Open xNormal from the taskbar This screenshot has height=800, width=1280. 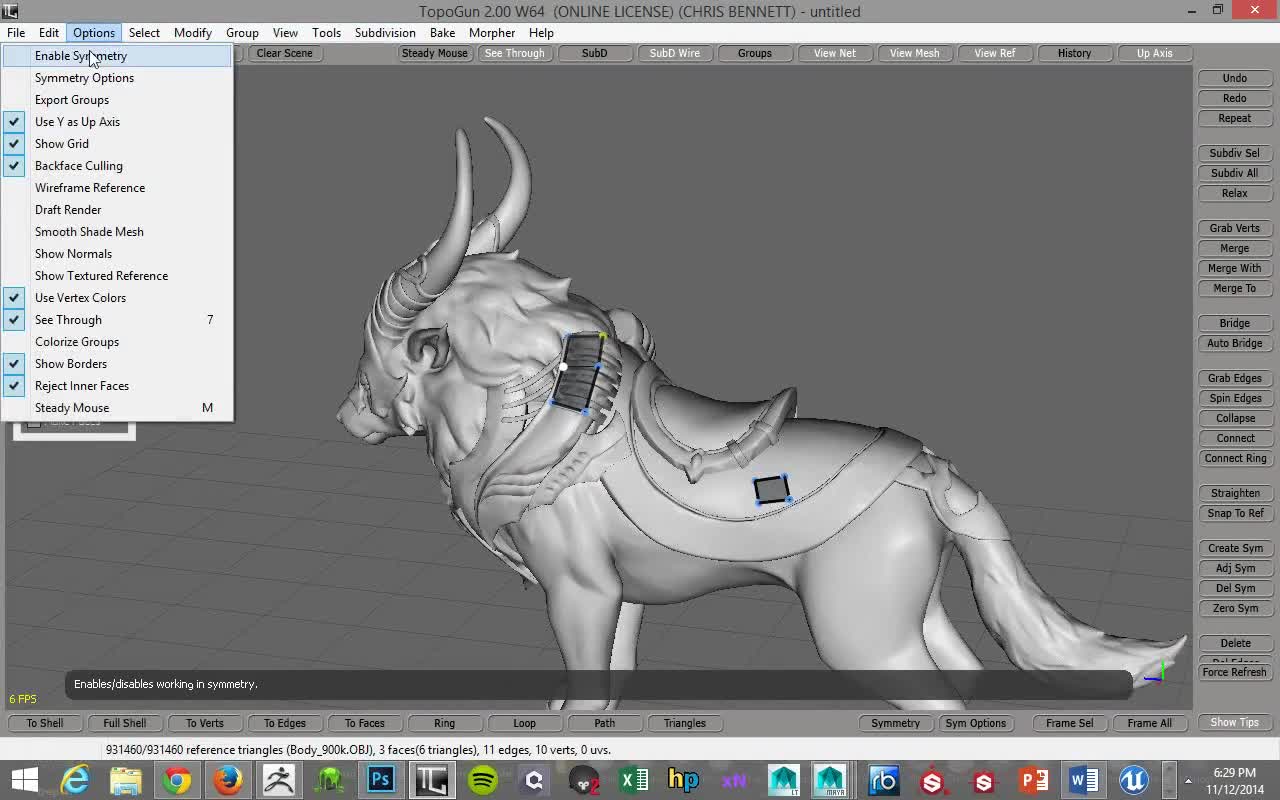tap(734, 780)
